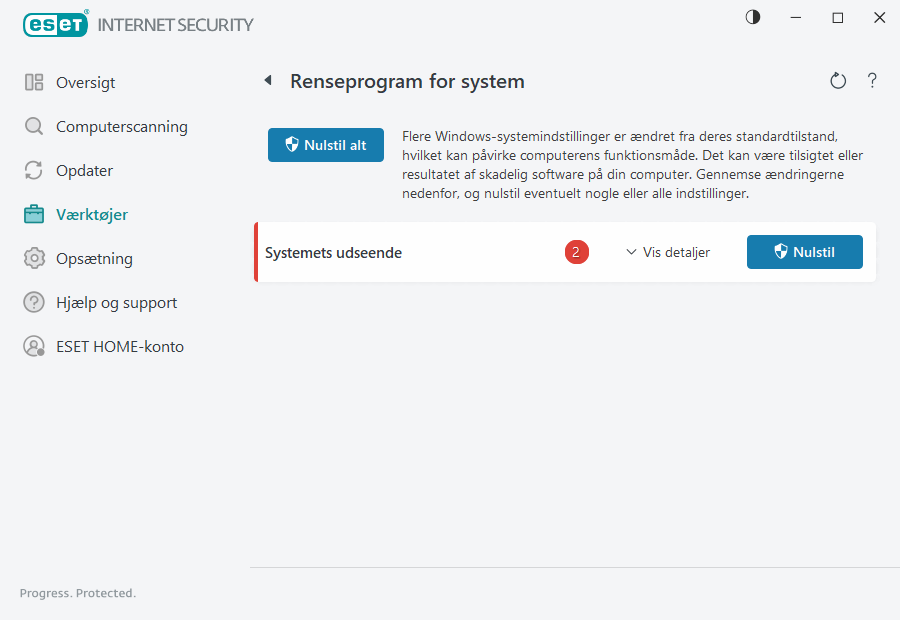Click Nulstil for Systemets udseende
This screenshot has height=620, width=900.
click(x=804, y=252)
